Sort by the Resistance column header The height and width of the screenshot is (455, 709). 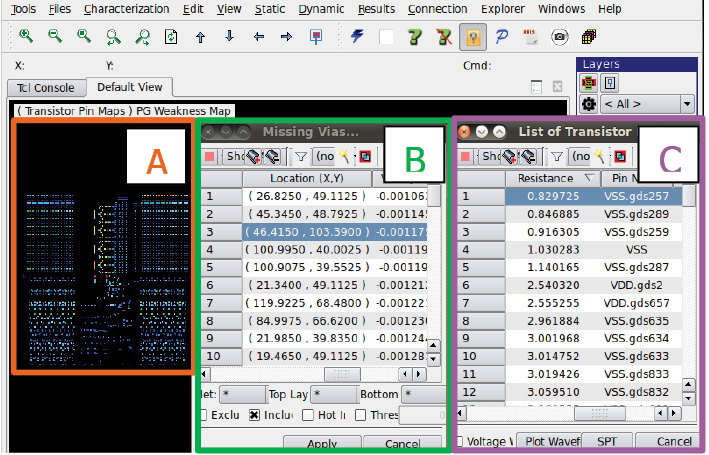545,178
